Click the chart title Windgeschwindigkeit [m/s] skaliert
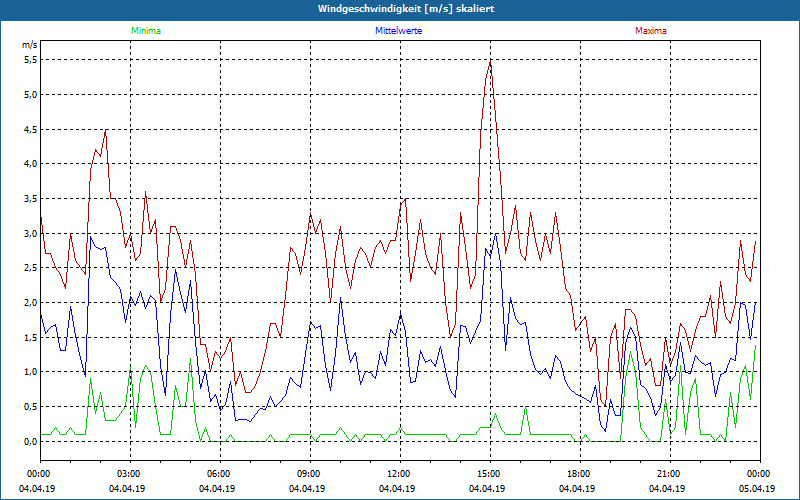 406,9
